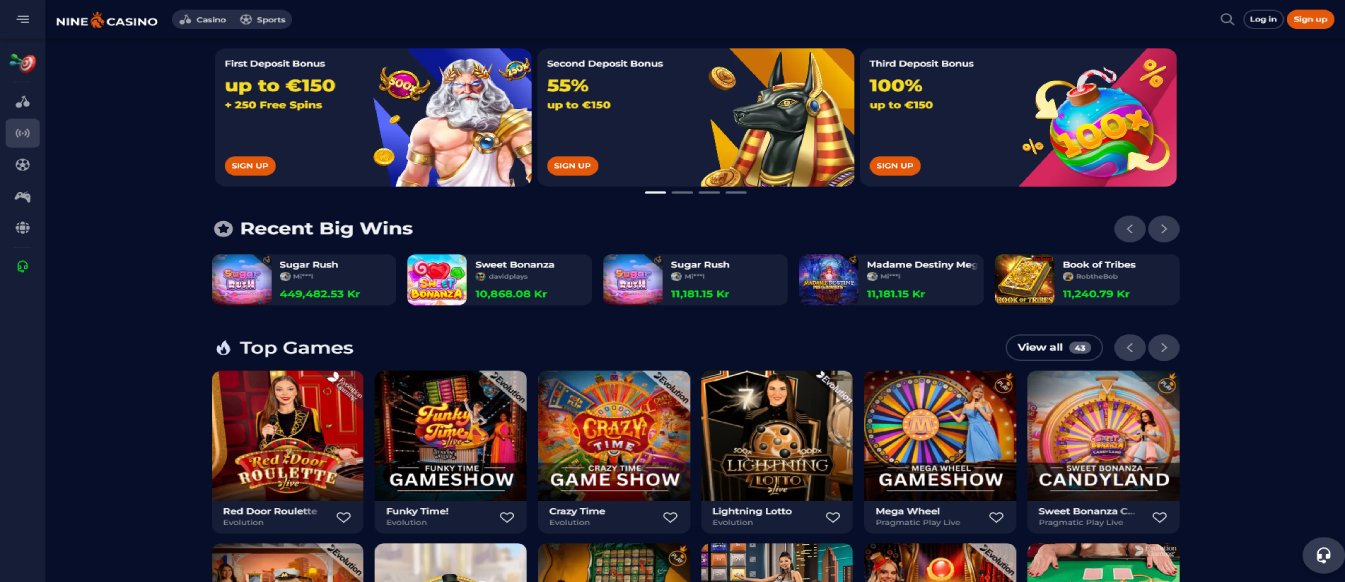Select the second banner carousel indicator
The width and height of the screenshot is (1345, 582).
click(682, 192)
